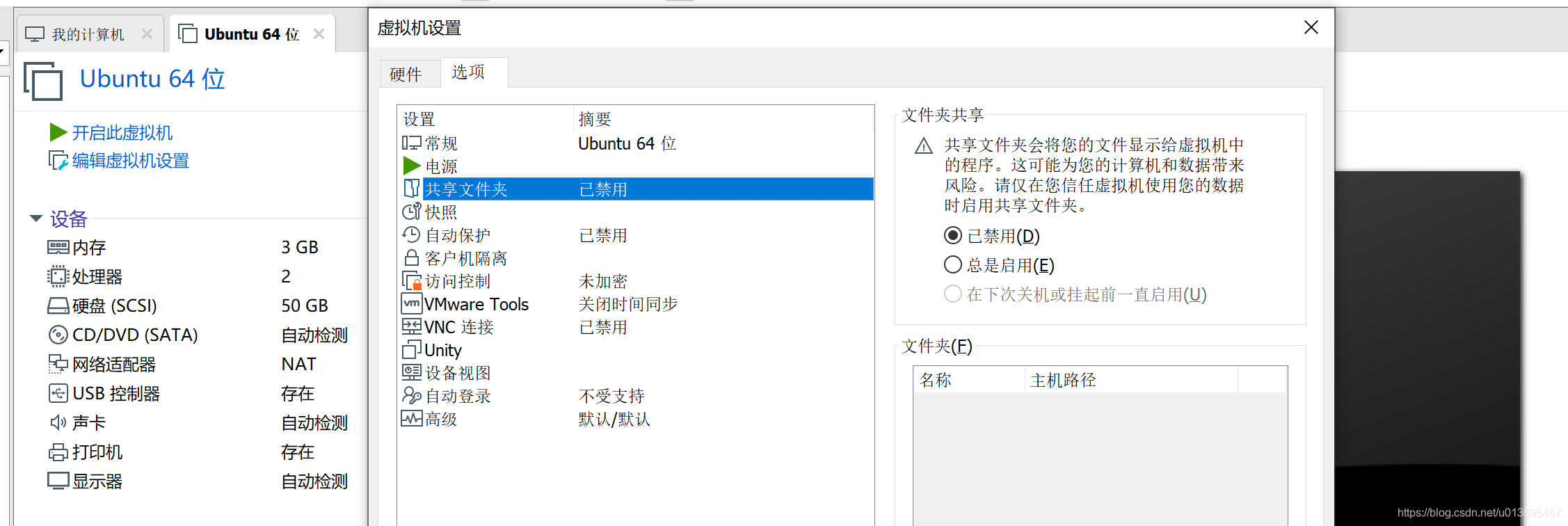Close the 我的计算机 tab
The height and width of the screenshot is (526, 1568).
point(147,33)
